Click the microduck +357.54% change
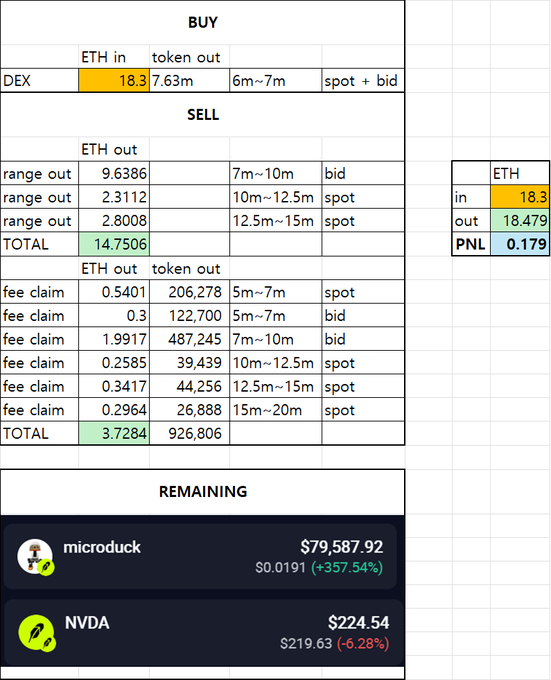The height and width of the screenshot is (680, 551). 347,567
